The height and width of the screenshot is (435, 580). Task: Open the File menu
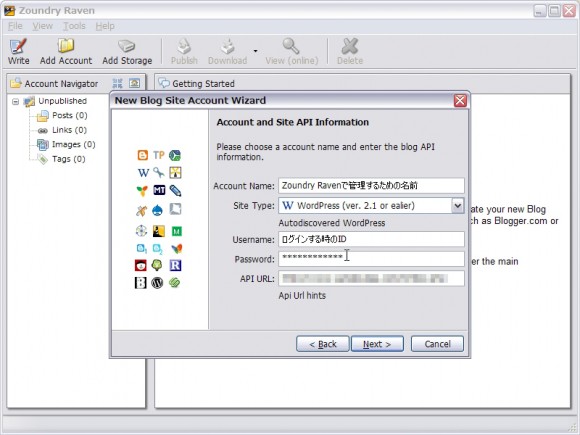[15, 26]
